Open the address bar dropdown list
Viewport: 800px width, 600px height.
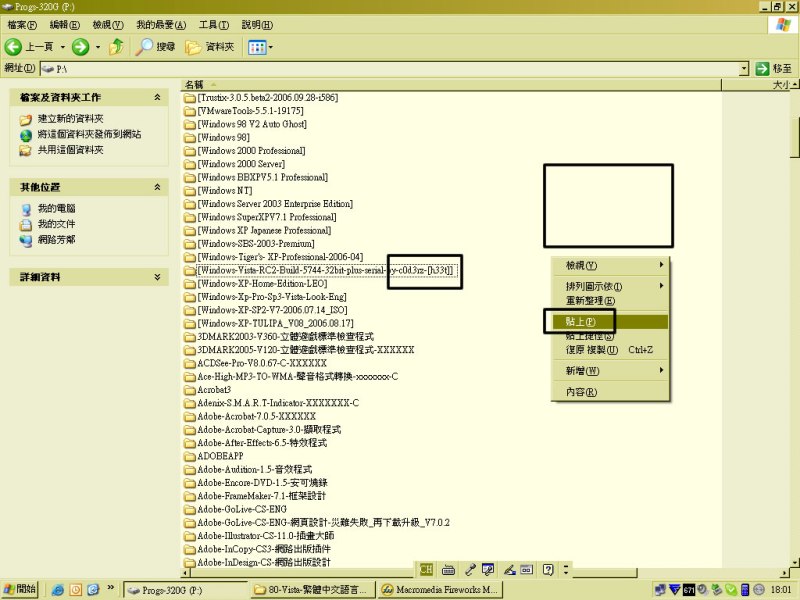[x=744, y=68]
